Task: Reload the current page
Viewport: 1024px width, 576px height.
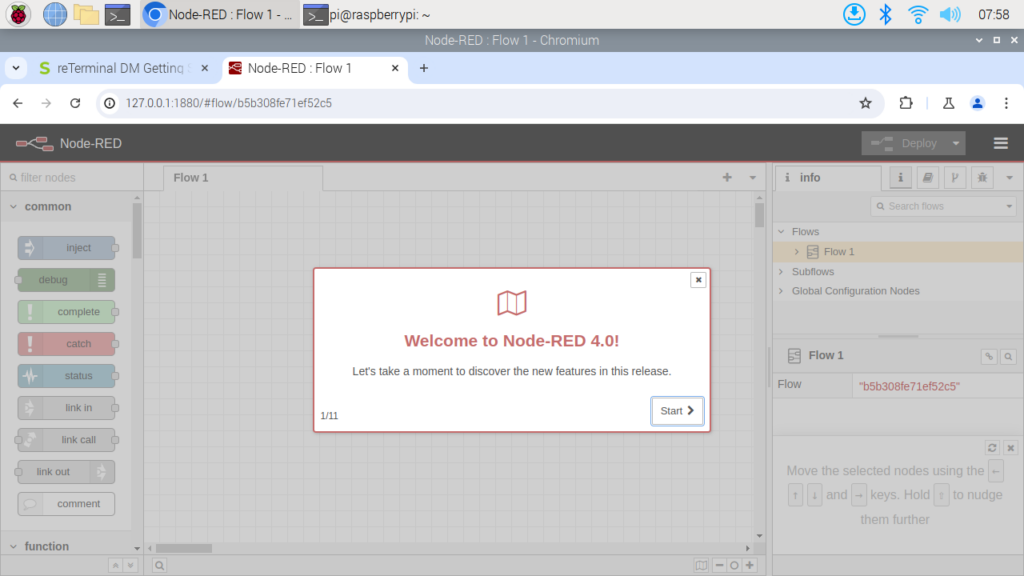Action: tap(75, 103)
